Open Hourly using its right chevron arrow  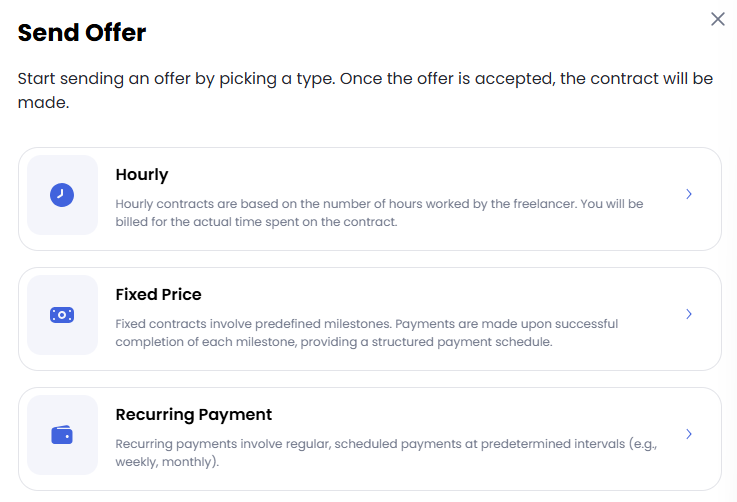689,195
